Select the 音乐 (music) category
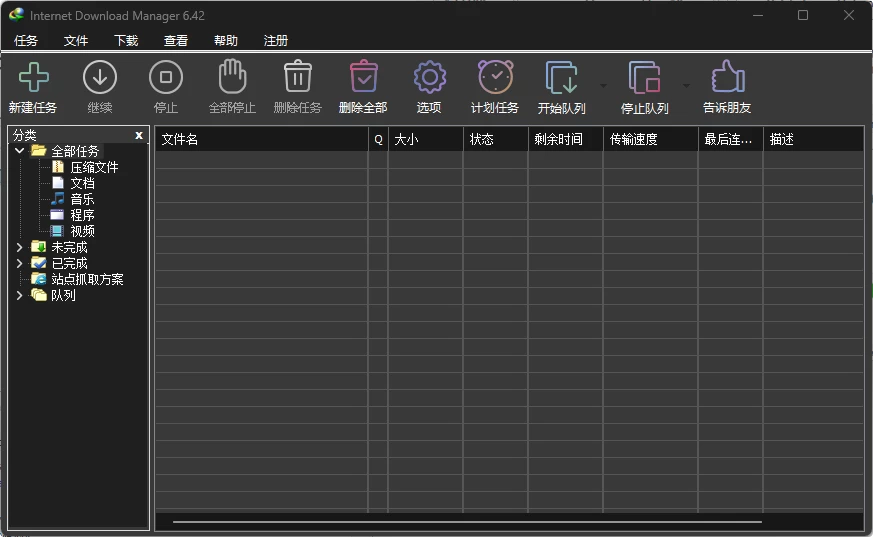The width and height of the screenshot is (873, 537). point(82,199)
